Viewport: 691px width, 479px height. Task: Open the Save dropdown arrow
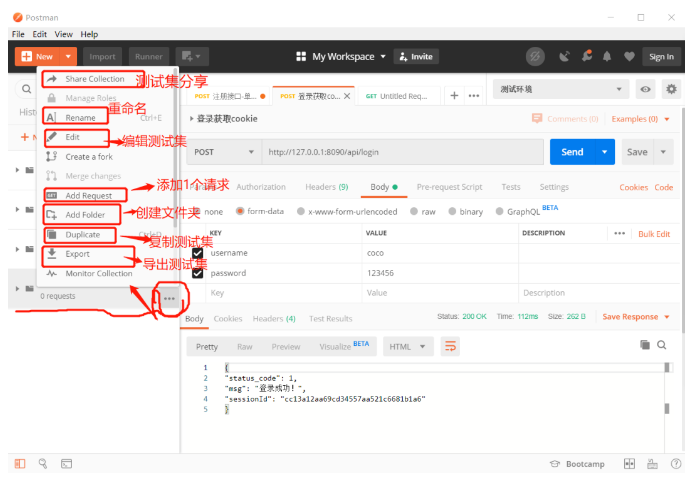pyautogui.click(x=663, y=152)
